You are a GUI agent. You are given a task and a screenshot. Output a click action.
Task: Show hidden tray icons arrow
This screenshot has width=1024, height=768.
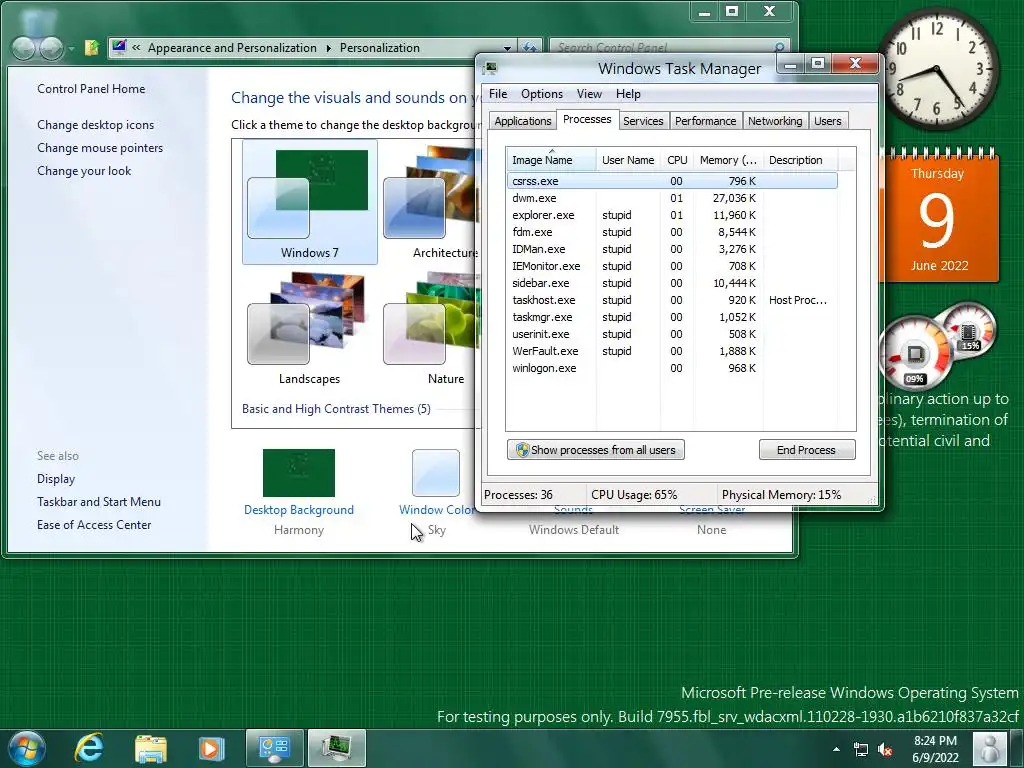(836, 749)
